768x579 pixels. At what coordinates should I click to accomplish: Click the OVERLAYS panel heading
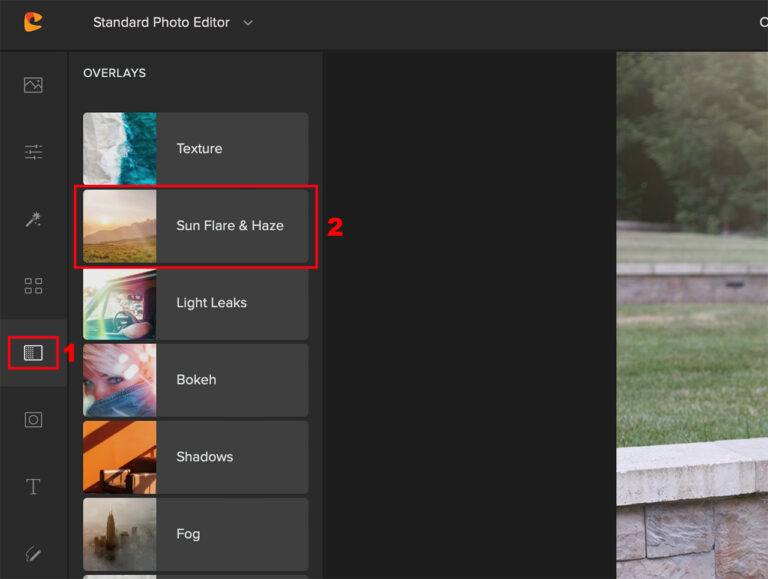[115, 73]
